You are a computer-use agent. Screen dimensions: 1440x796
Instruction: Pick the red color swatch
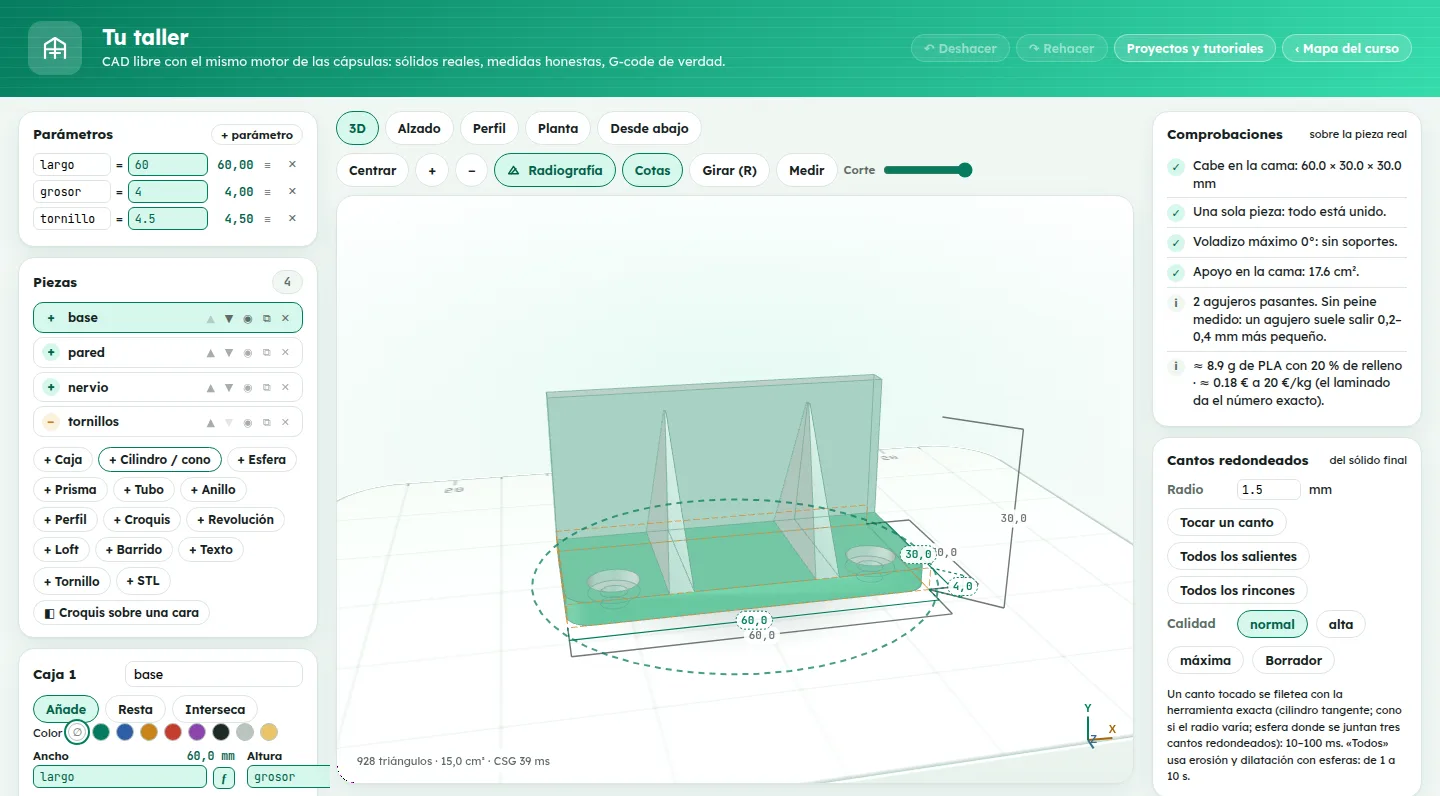pyautogui.click(x=173, y=732)
